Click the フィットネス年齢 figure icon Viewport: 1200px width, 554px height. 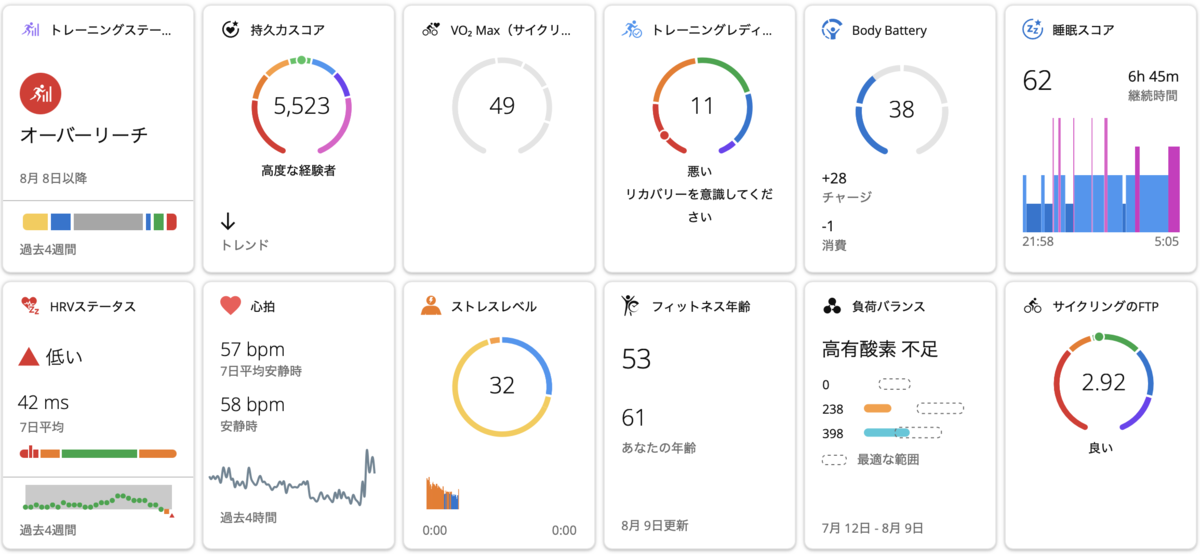(x=630, y=306)
